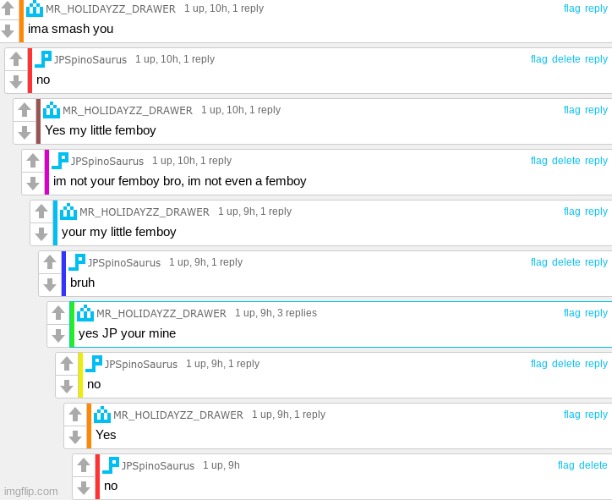The width and height of the screenshot is (612, 500).
Task: Downvote the "your my little femboy" comment
Action: click(41, 233)
